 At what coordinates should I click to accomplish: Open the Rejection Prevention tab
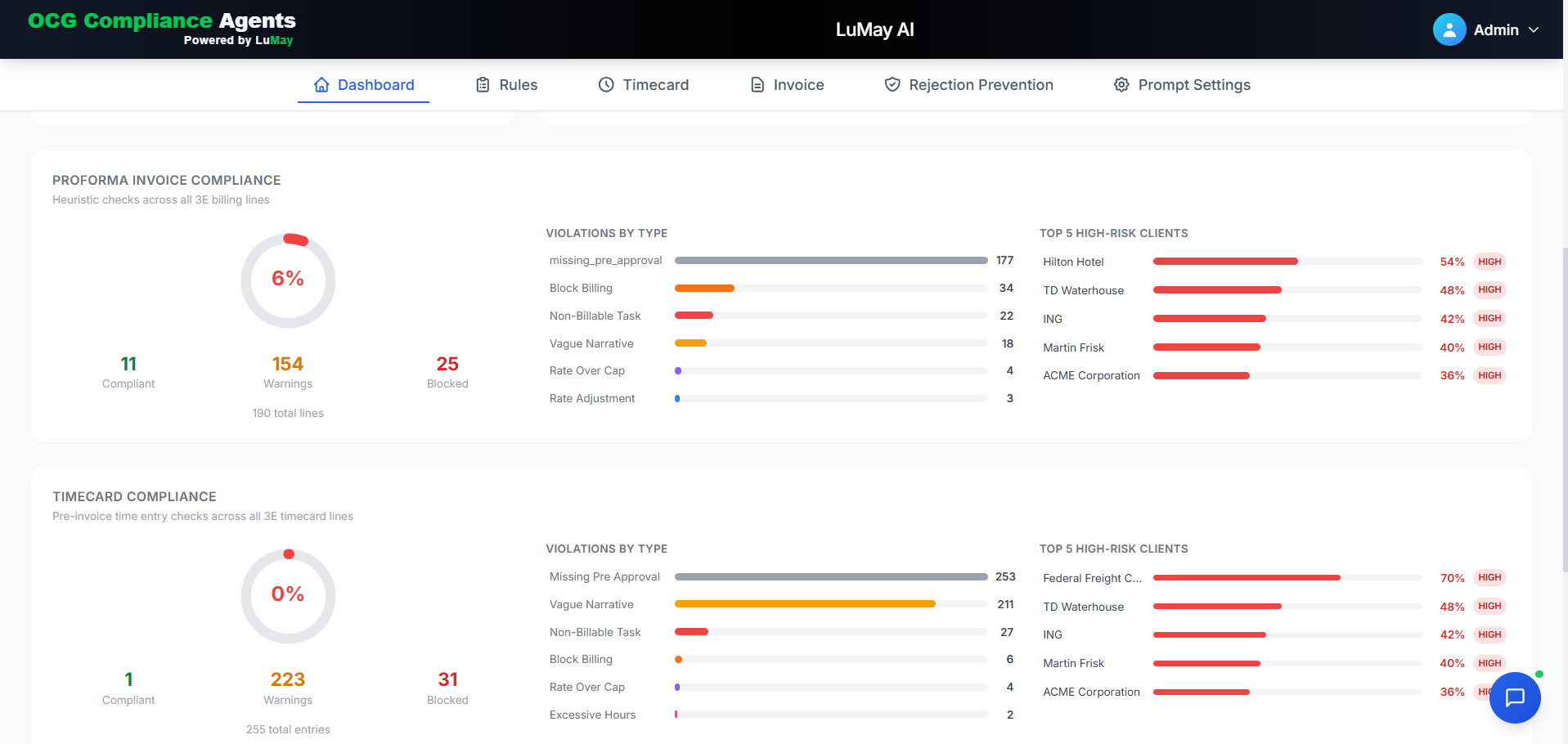969,84
